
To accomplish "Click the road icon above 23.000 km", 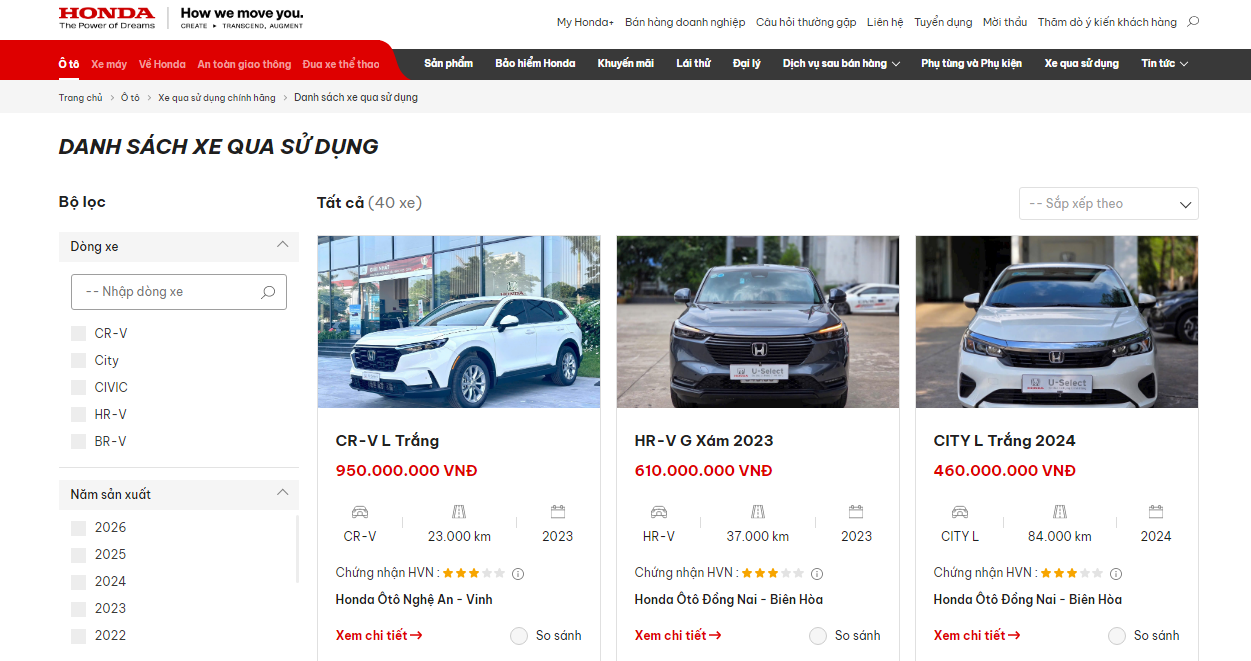I will [459, 512].
